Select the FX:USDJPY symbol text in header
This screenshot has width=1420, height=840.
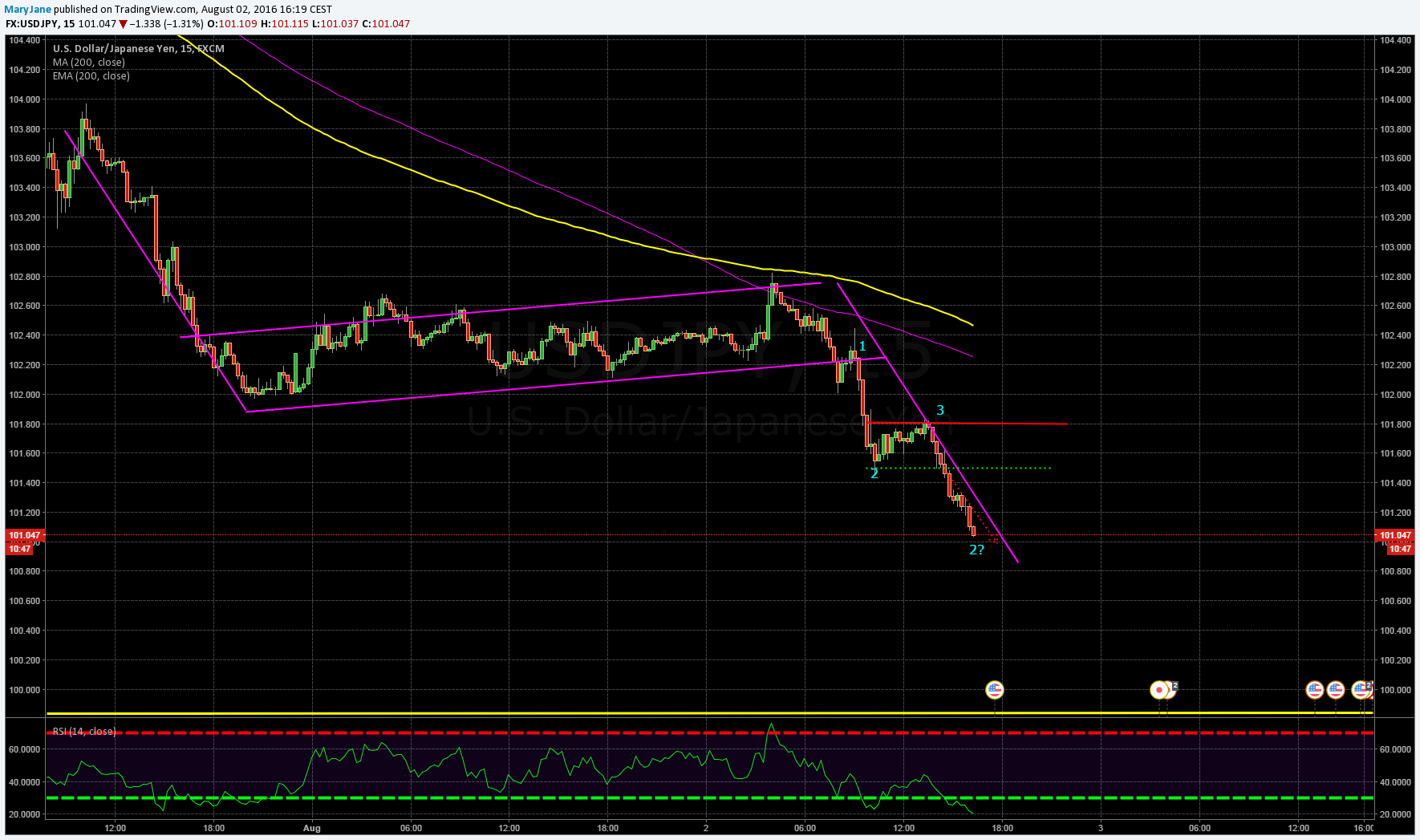point(32,23)
